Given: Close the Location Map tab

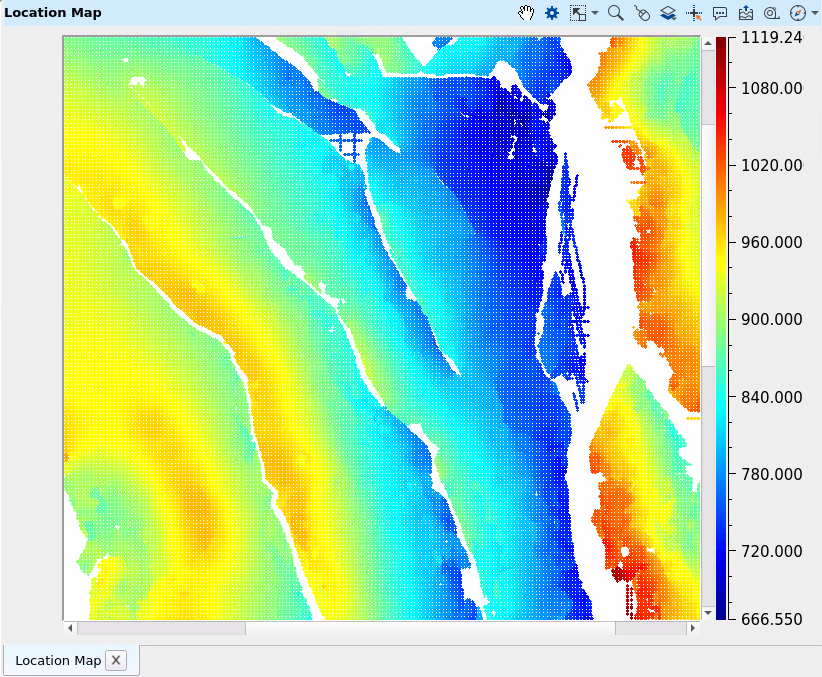Looking at the screenshot, I should coord(116,660).
